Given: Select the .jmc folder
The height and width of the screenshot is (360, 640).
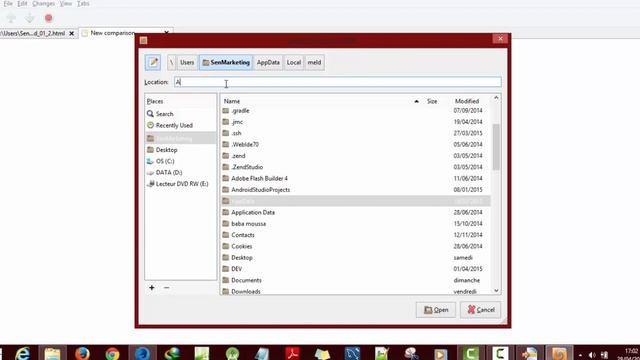Looking at the screenshot, I should 355,122.
